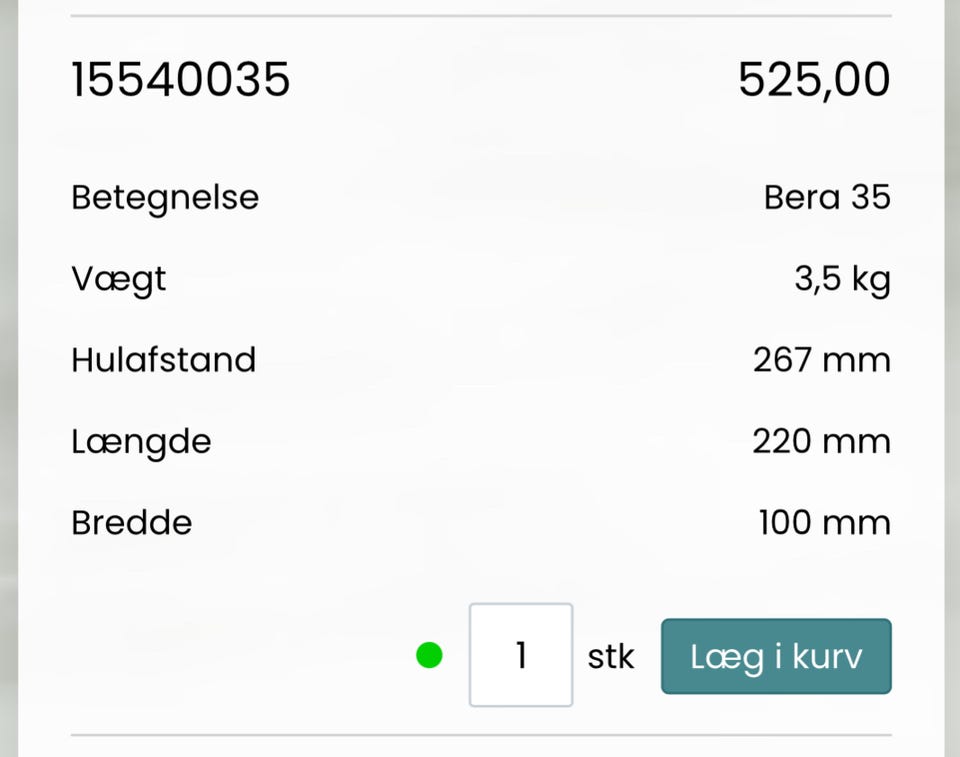Select the product number 15540035

pyautogui.click(x=181, y=80)
